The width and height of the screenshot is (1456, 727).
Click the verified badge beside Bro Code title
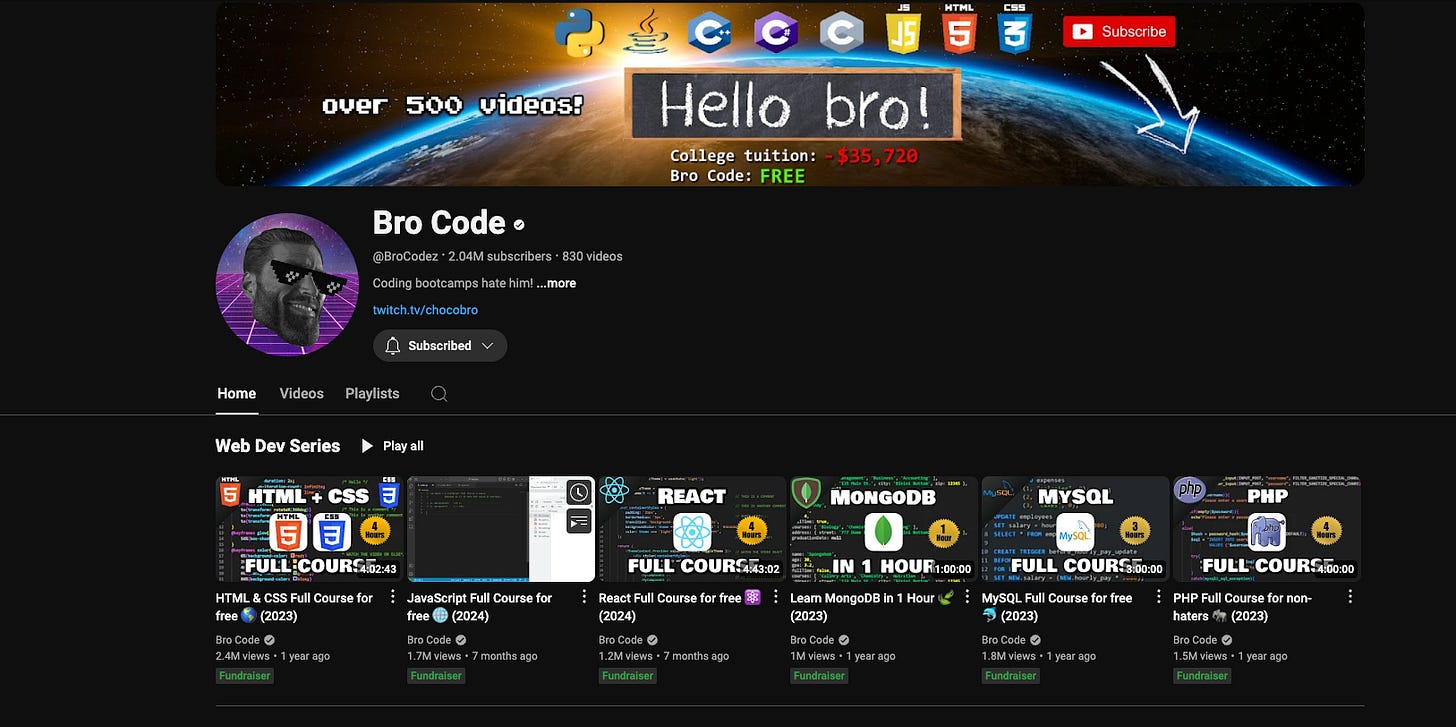click(519, 224)
